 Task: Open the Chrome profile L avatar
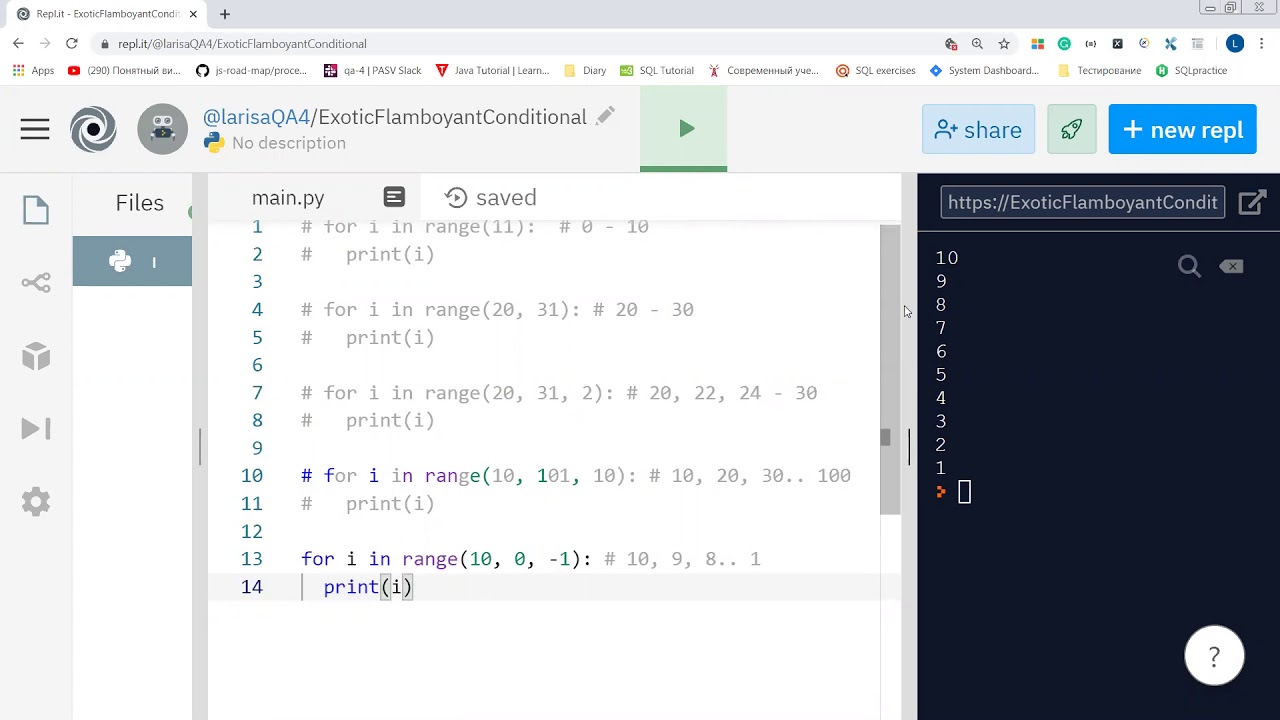click(1235, 44)
